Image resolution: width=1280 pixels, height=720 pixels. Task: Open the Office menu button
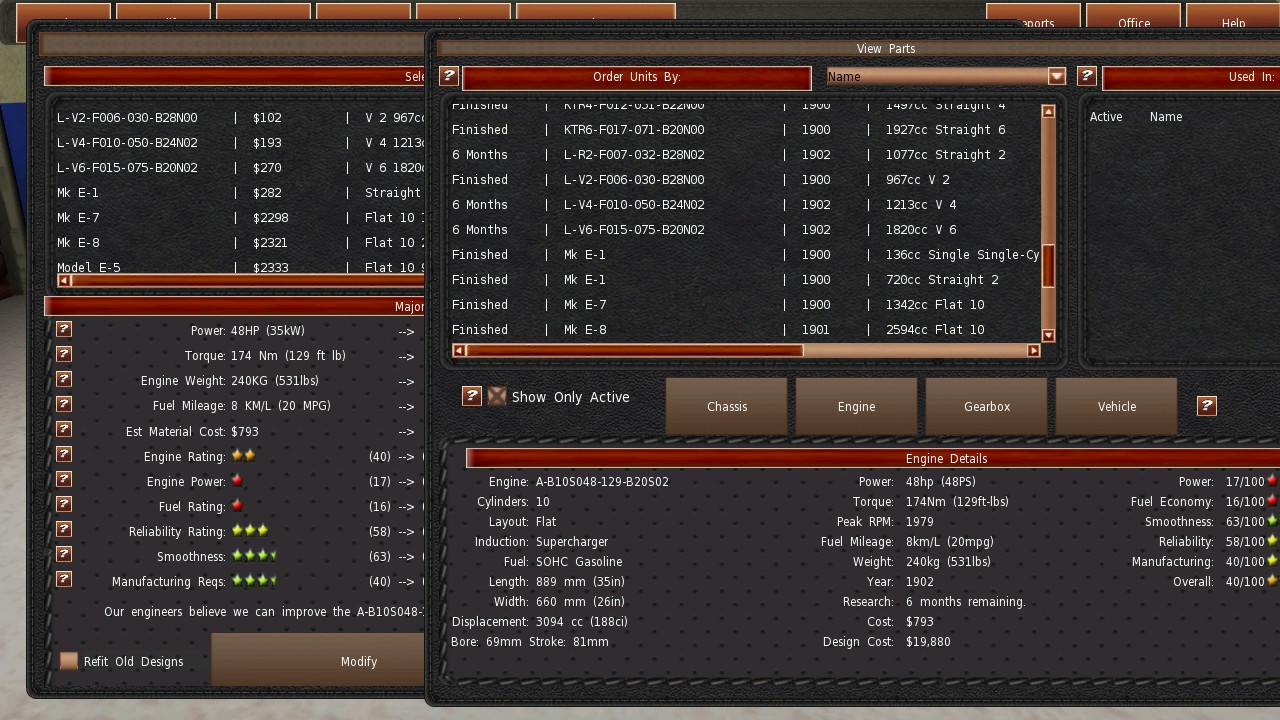(x=1133, y=22)
